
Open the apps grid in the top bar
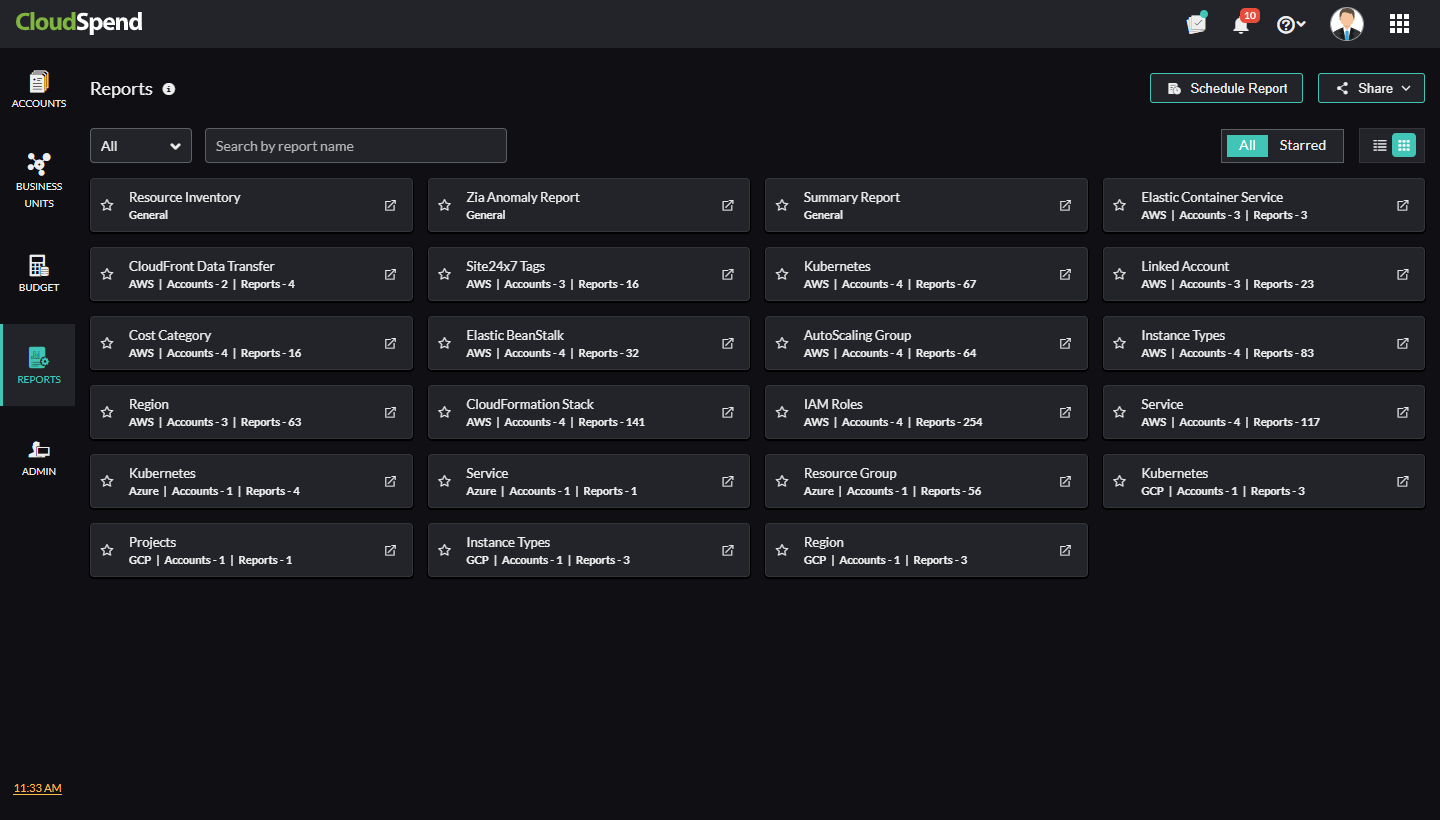(x=1399, y=23)
